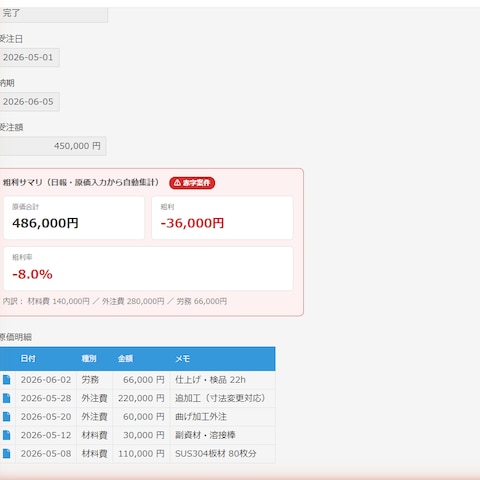Click the 日付 column header
Screen dimensions: 480x480
coord(28,359)
